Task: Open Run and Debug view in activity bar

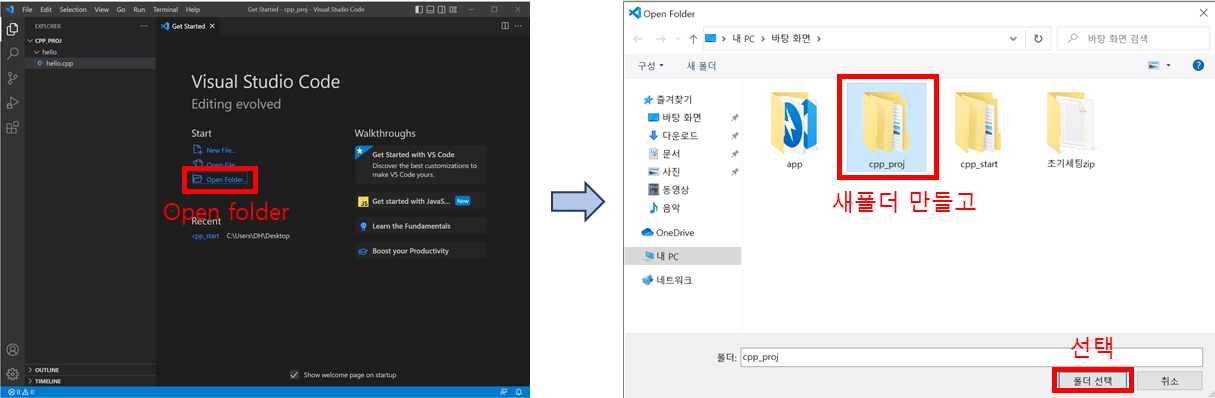Action: point(13,103)
